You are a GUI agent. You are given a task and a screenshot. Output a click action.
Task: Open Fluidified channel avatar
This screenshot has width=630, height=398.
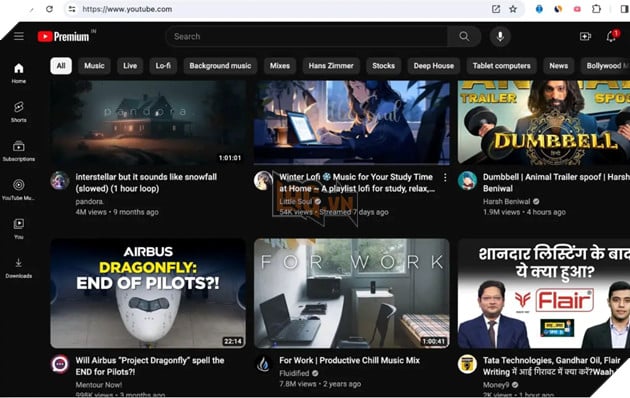click(x=263, y=364)
